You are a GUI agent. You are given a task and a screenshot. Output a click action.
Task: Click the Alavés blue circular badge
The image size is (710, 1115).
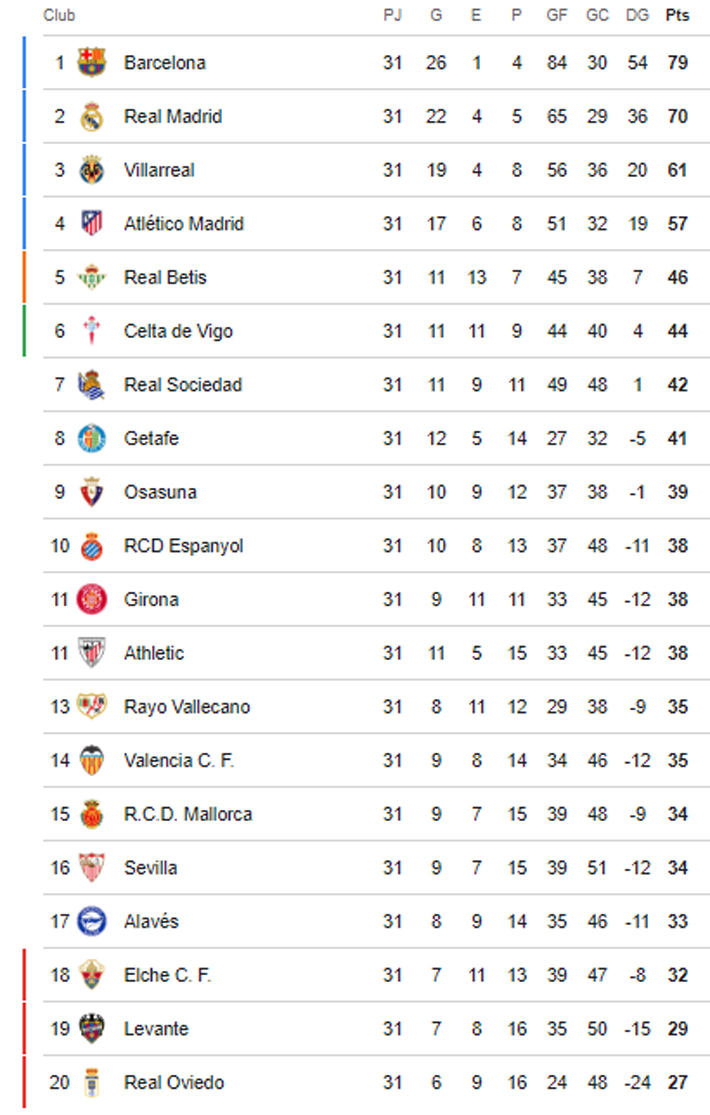(x=92, y=922)
